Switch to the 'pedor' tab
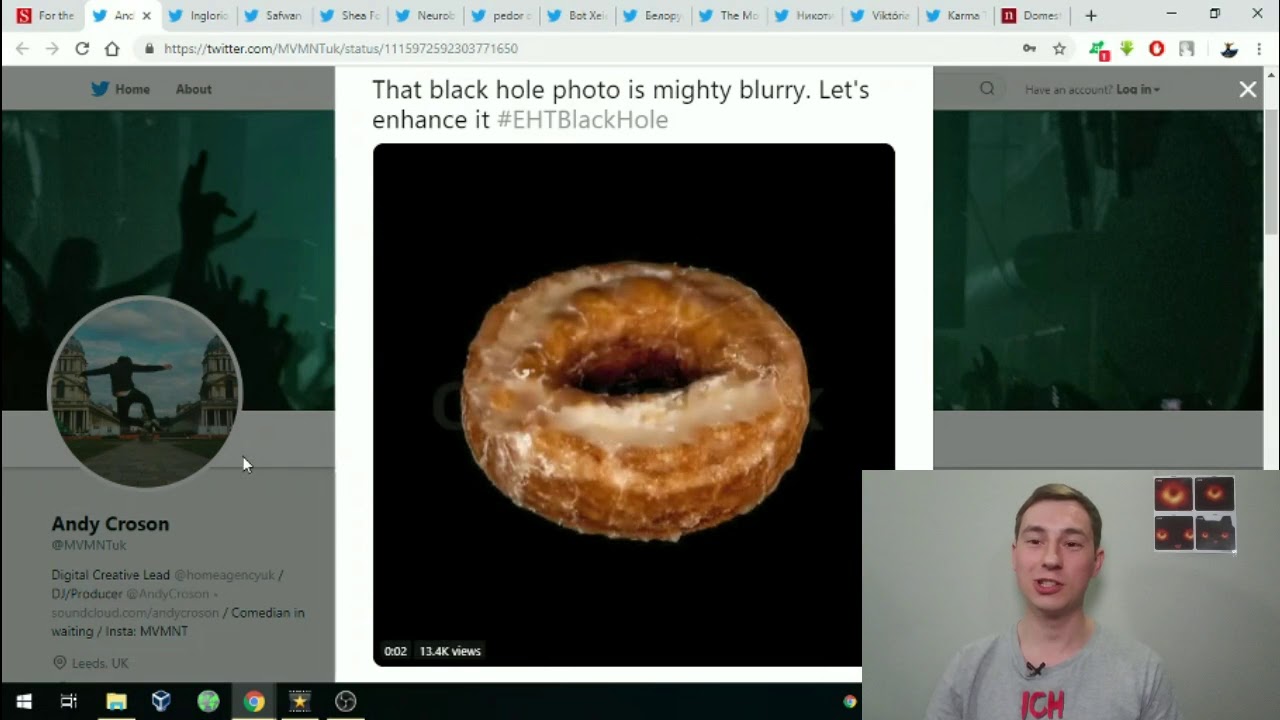This screenshot has height=720, width=1280. point(503,15)
